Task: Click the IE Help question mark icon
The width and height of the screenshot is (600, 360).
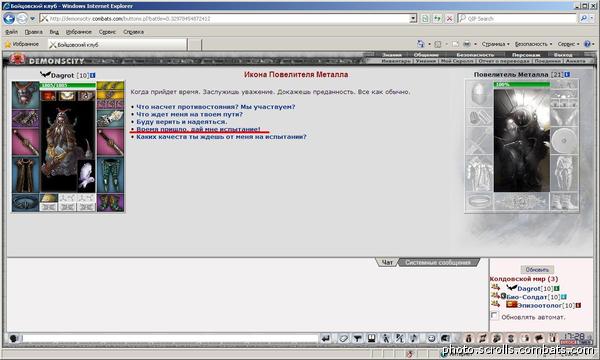Action: click(x=587, y=44)
